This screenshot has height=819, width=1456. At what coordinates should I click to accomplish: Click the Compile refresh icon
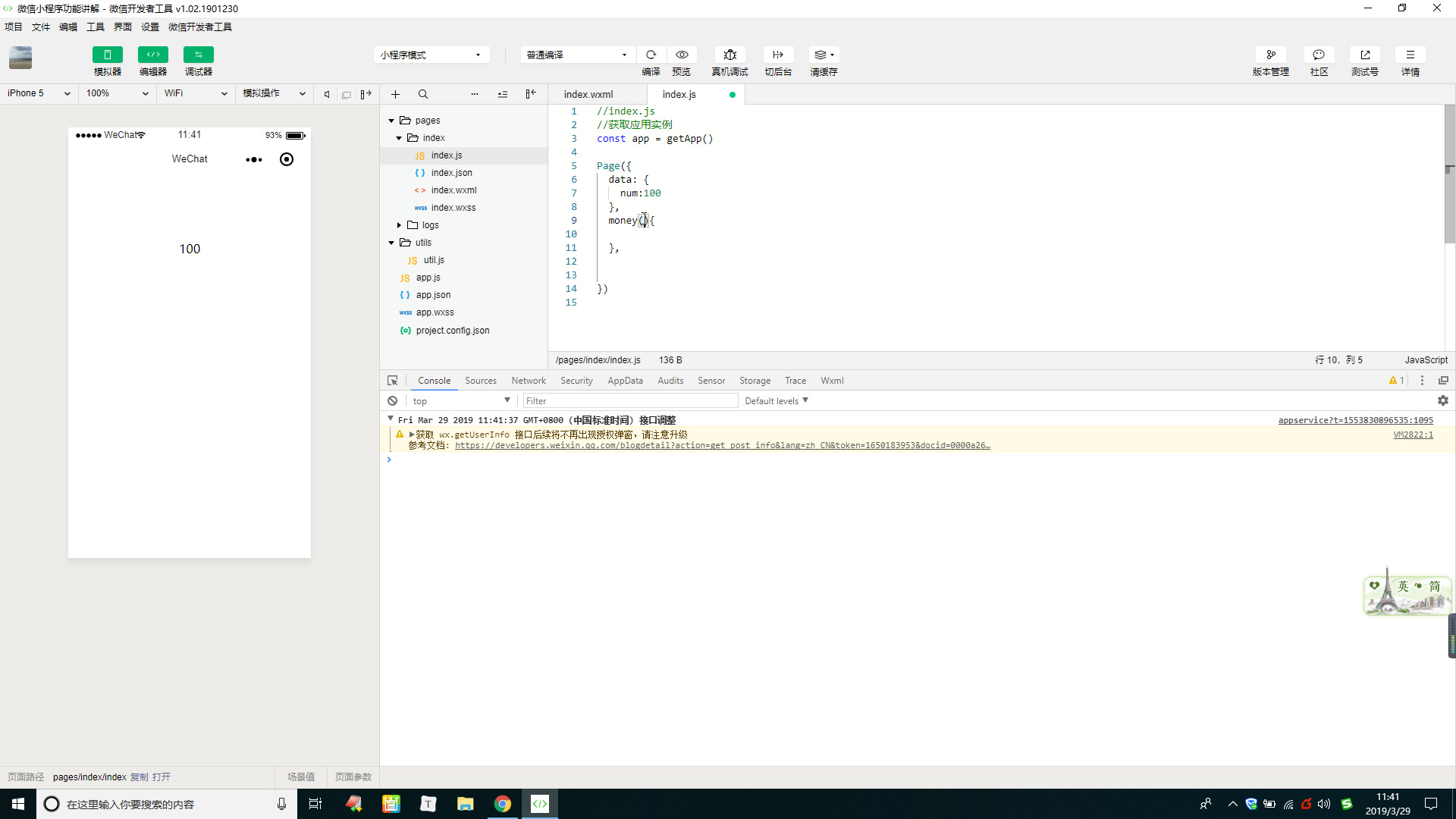coord(651,55)
